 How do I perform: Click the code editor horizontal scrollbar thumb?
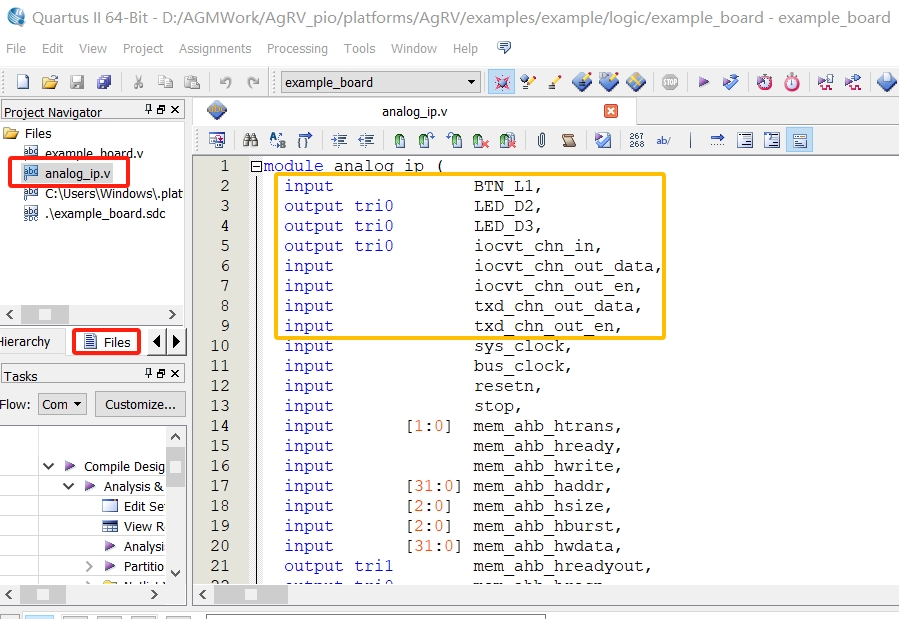click(x=251, y=594)
